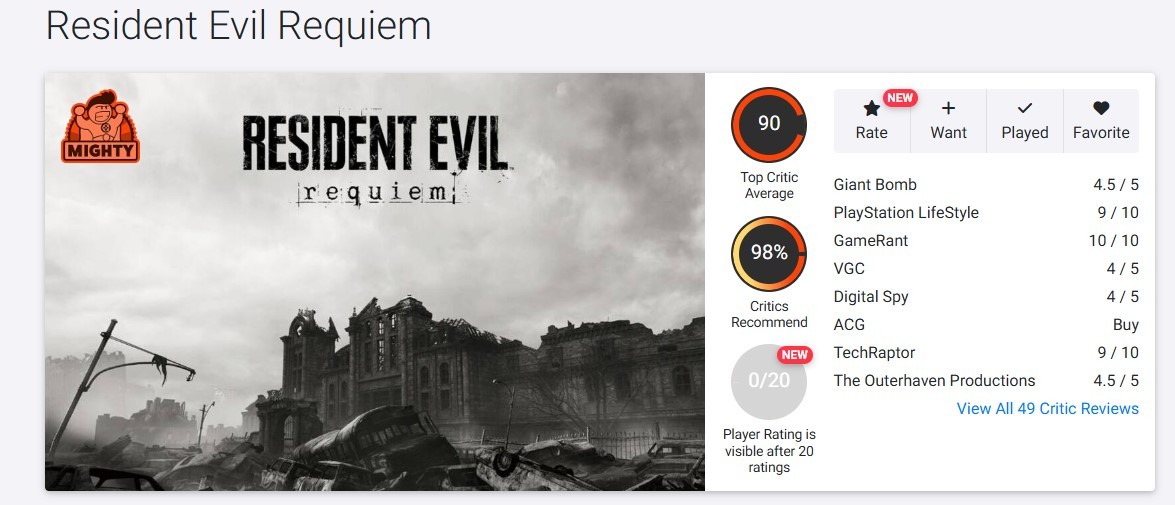Click the 98% Critics Recommend circle
1175x505 pixels.
pos(769,253)
